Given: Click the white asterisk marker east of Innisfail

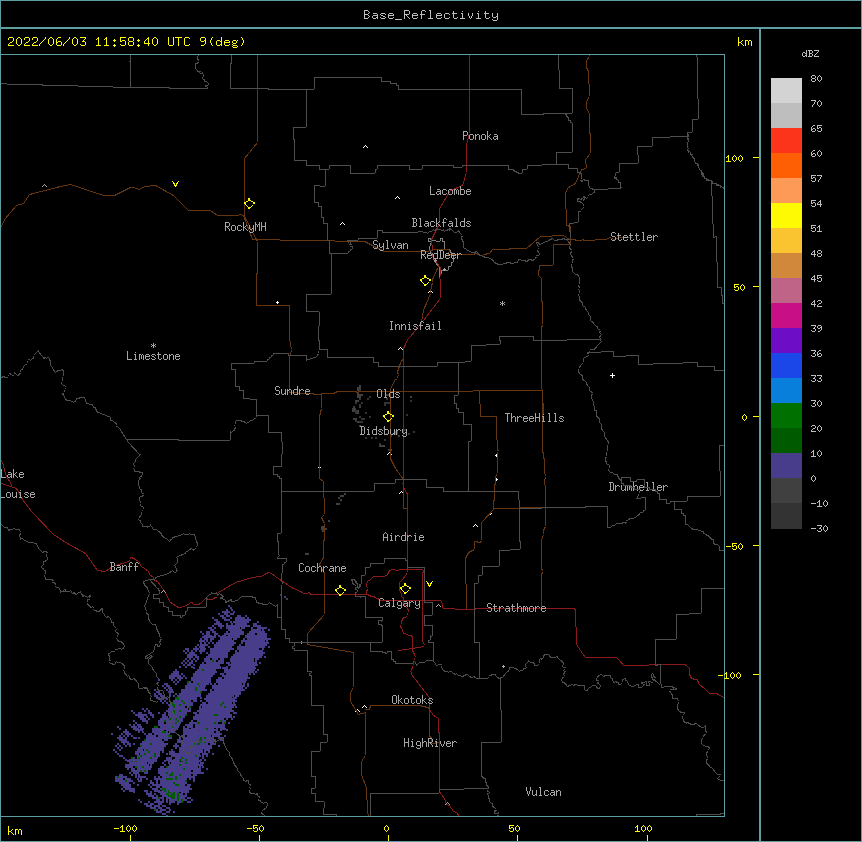Looking at the screenshot, I should coord(502,303).
